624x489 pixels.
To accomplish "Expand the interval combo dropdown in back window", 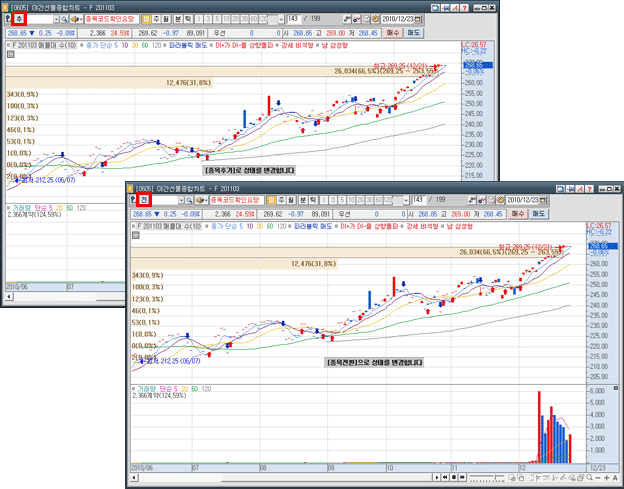I will pyautogui.click(x=281, y=19).
